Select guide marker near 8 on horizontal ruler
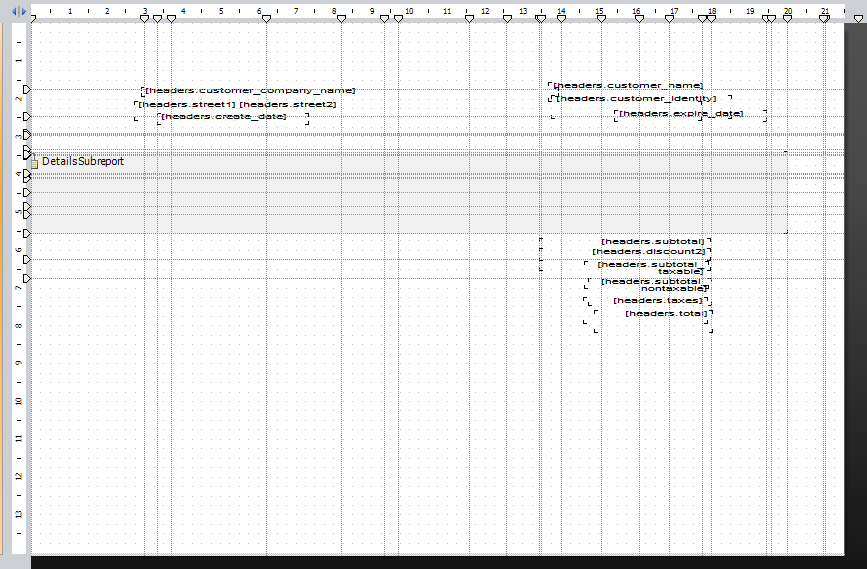 341,19
